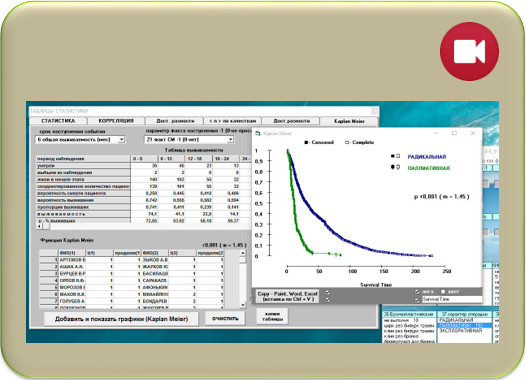
Task: Switch to the КОРРЕЛЯЦИЯ tab
Action: [x=116, y=121]
